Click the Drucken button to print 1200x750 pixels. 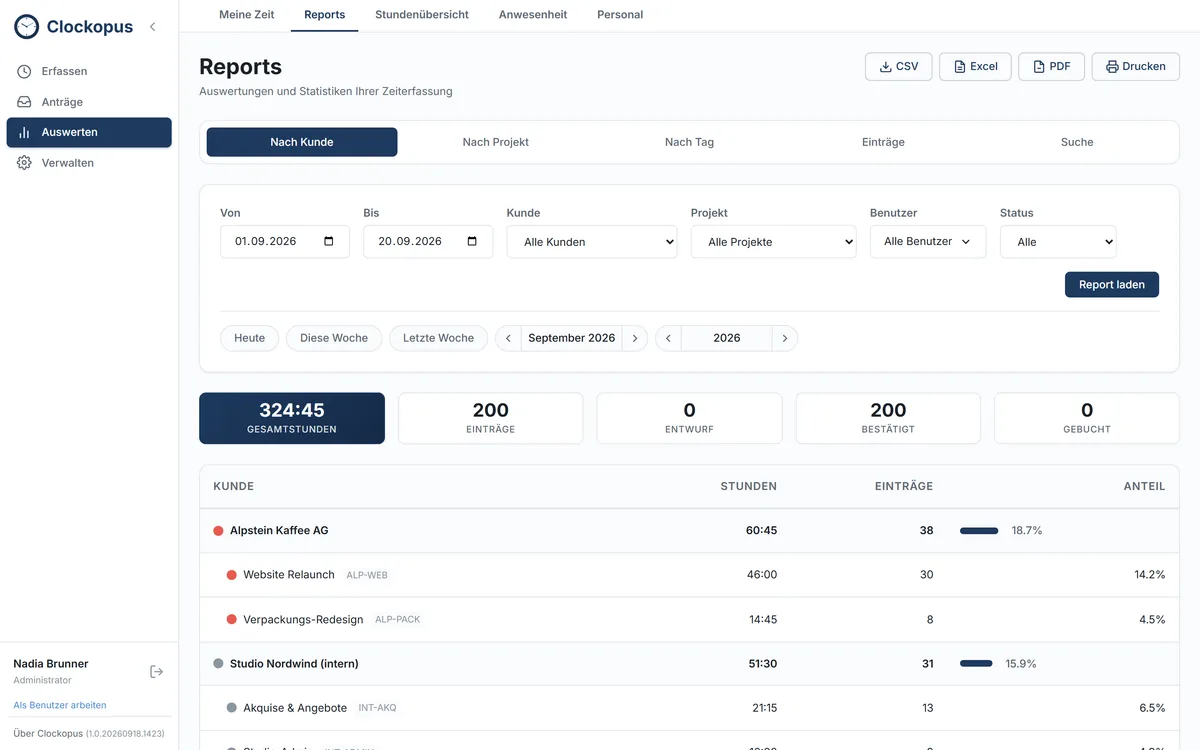(1135, 67)
